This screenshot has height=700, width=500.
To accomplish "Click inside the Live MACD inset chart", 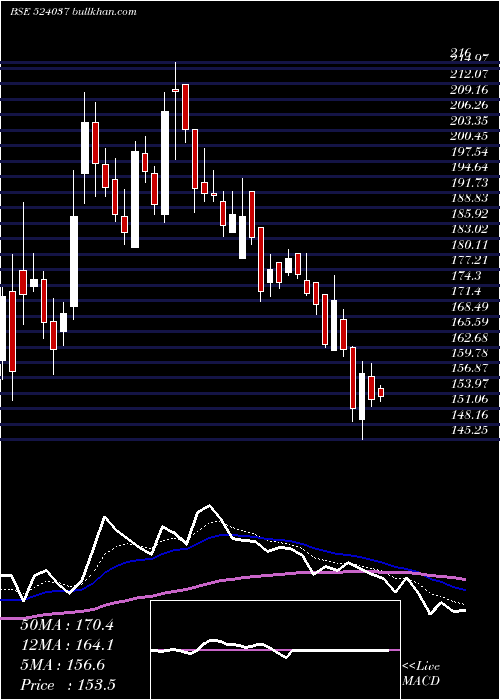I will 275,650.
